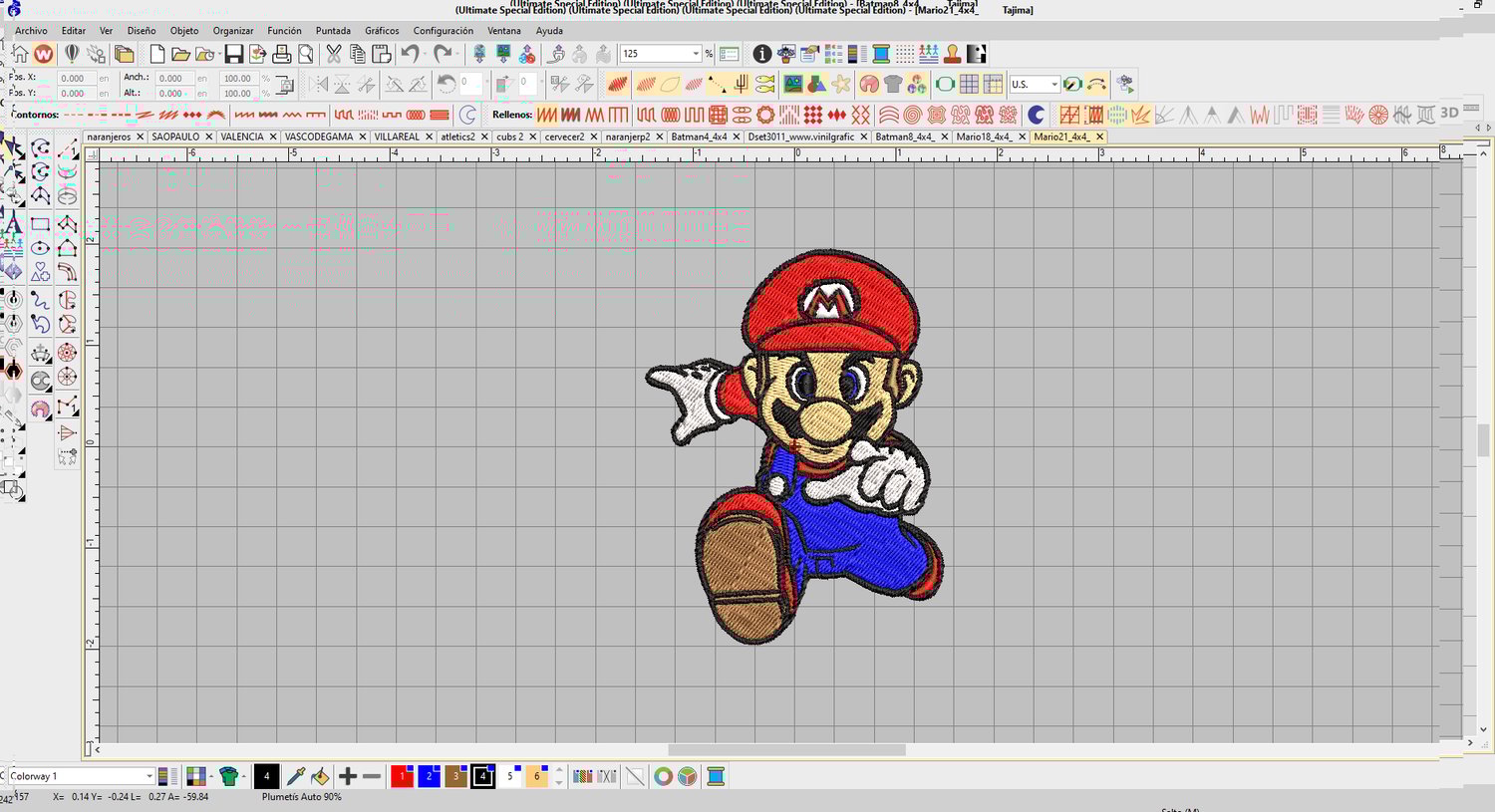
Task: Switch to the Mario18_4x4_ tab
Action: (x=984, y=136)
